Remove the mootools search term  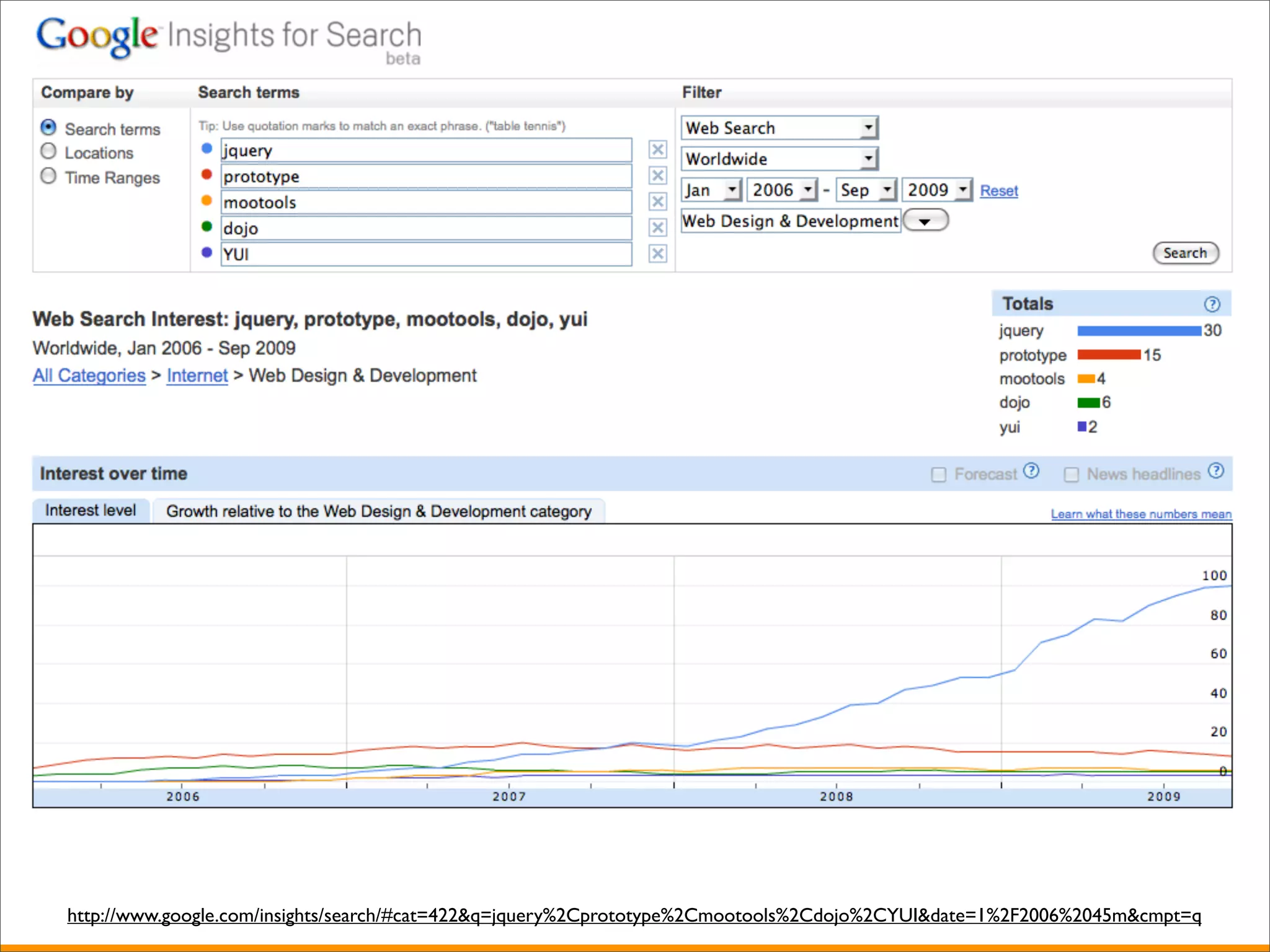tap(658, 202)
